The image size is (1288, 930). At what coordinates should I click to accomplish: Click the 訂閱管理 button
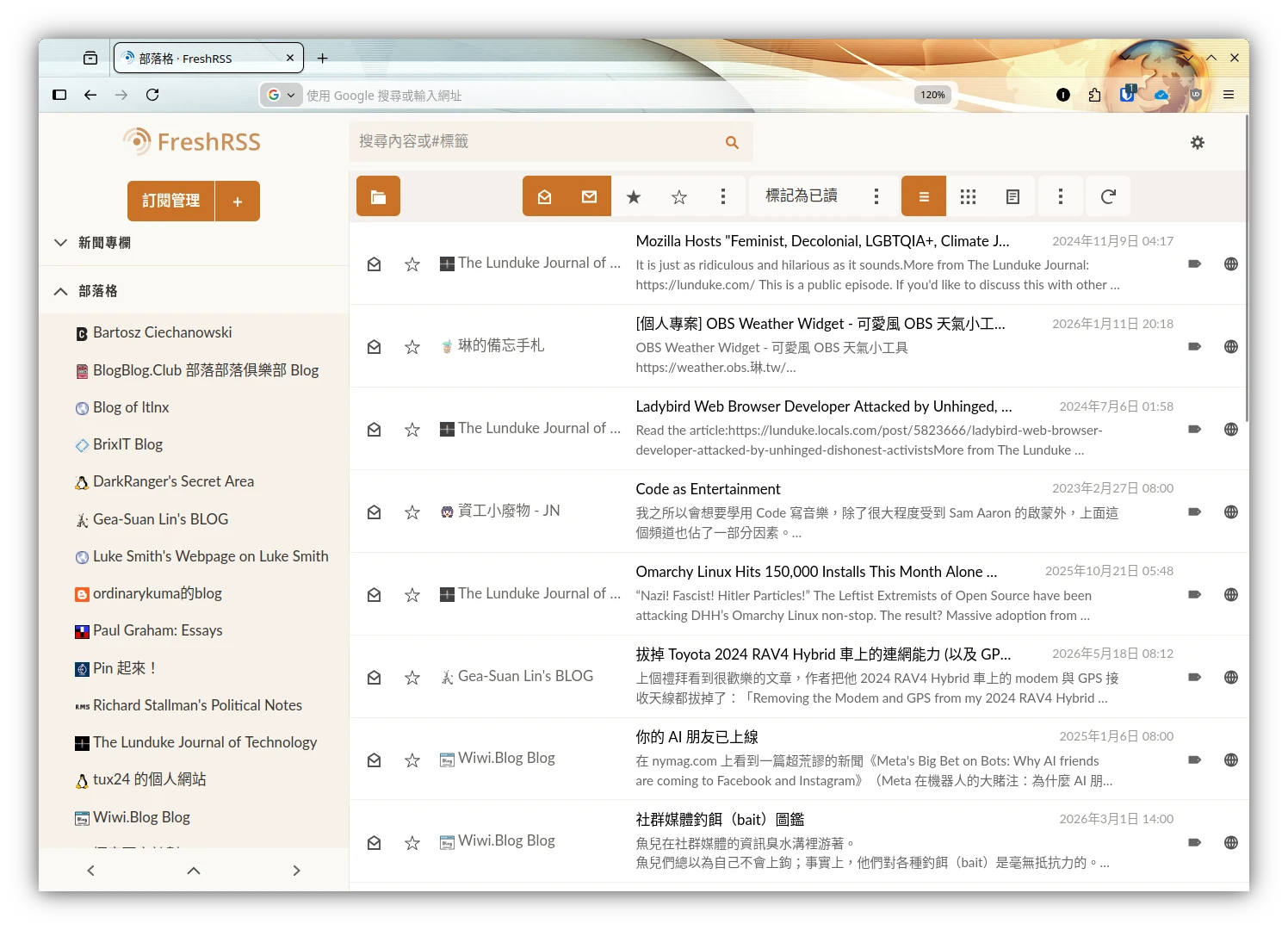170,201
